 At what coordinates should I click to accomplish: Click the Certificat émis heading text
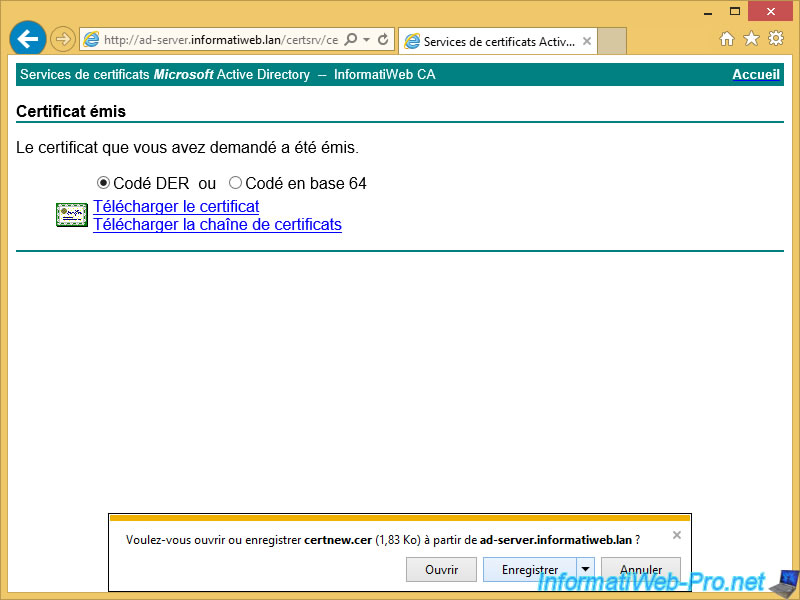pos(71,111)
